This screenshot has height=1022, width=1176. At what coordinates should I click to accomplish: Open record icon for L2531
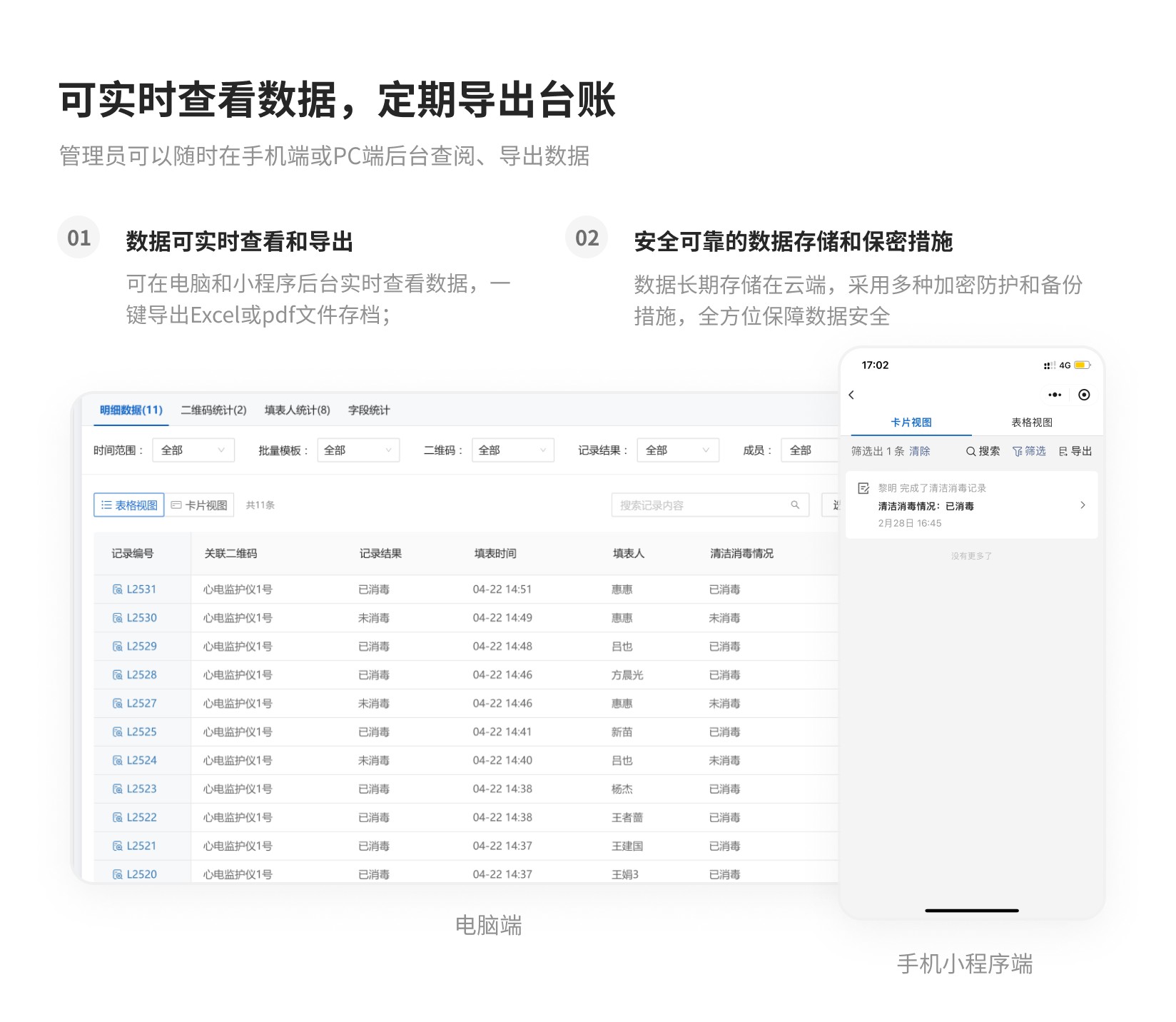[x=118, y=590]
